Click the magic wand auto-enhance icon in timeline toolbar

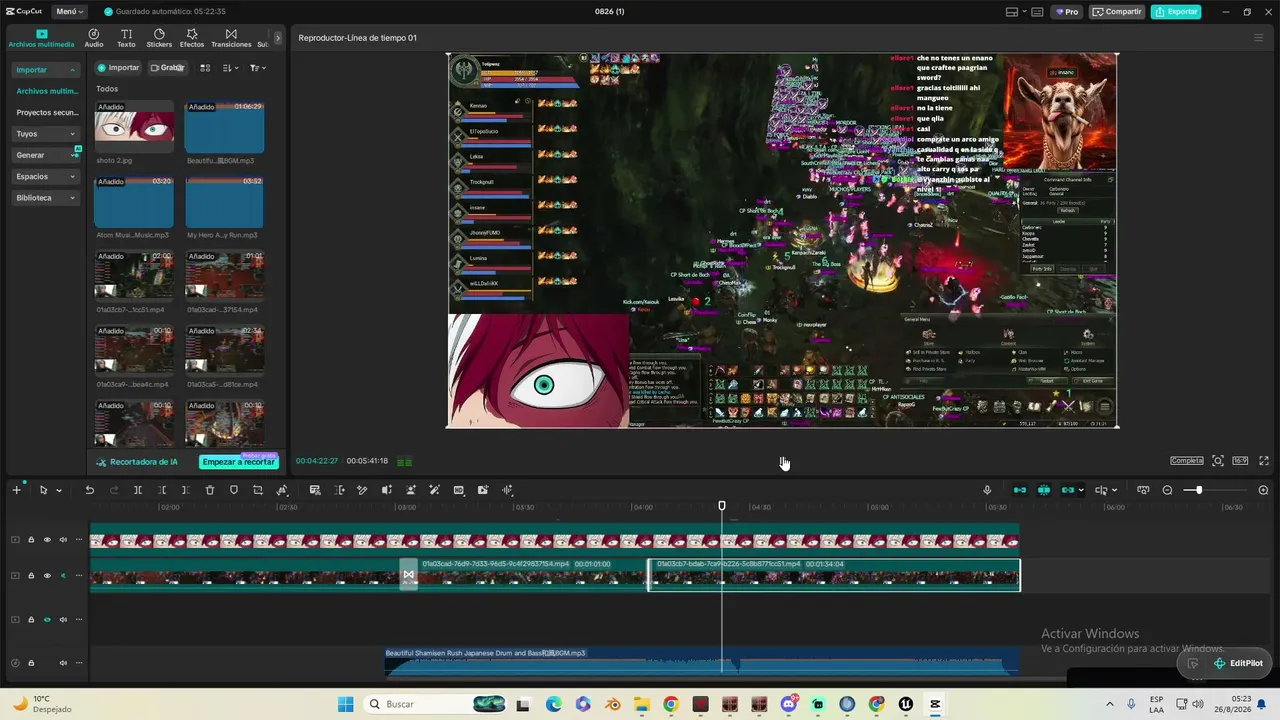(x=435, y=490)
